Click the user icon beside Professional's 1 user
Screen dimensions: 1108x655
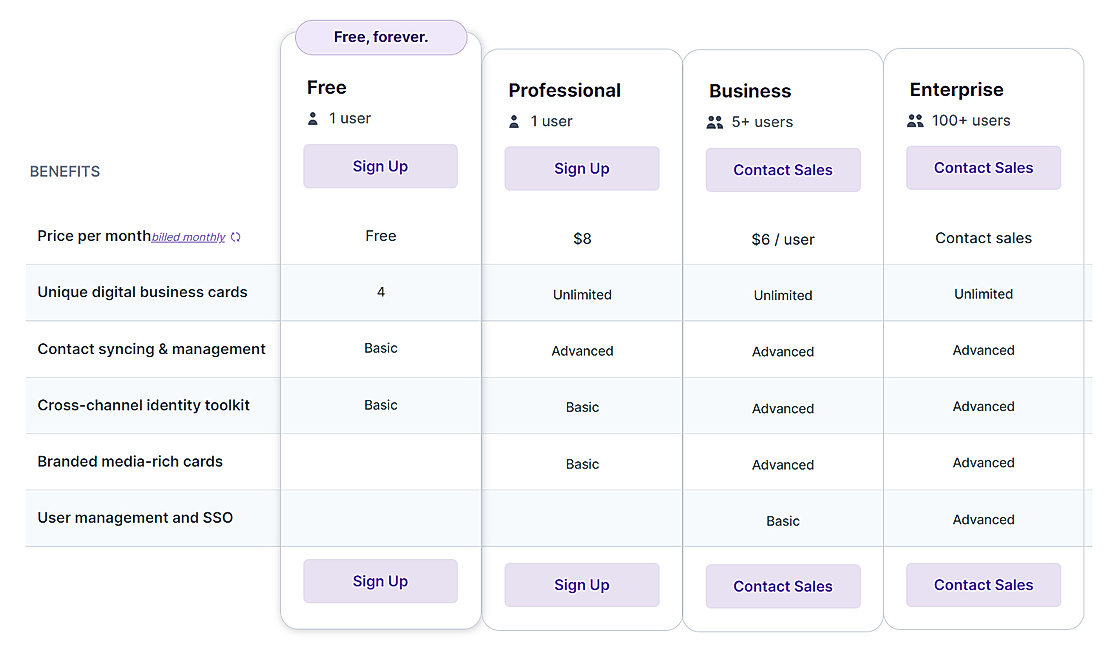(x=513, y=122)
